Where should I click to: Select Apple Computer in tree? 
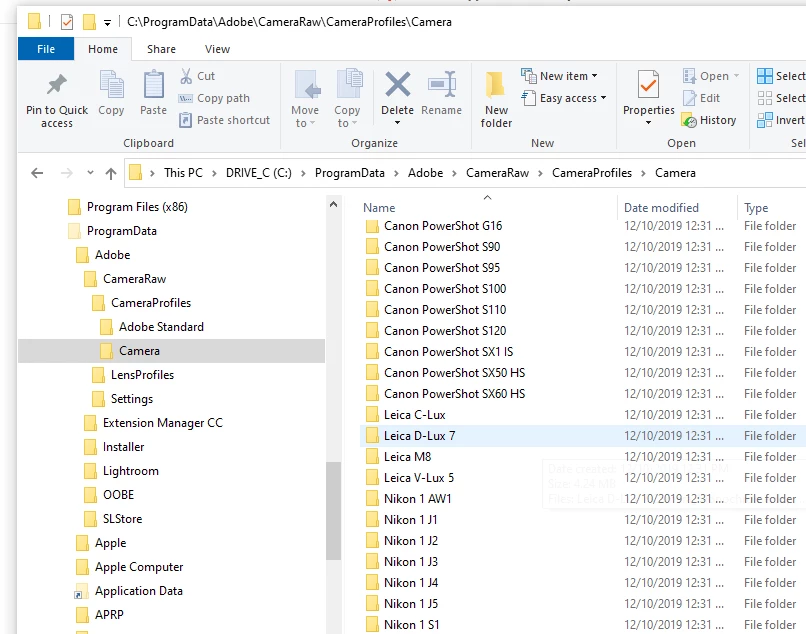click(x=139, y=567)
